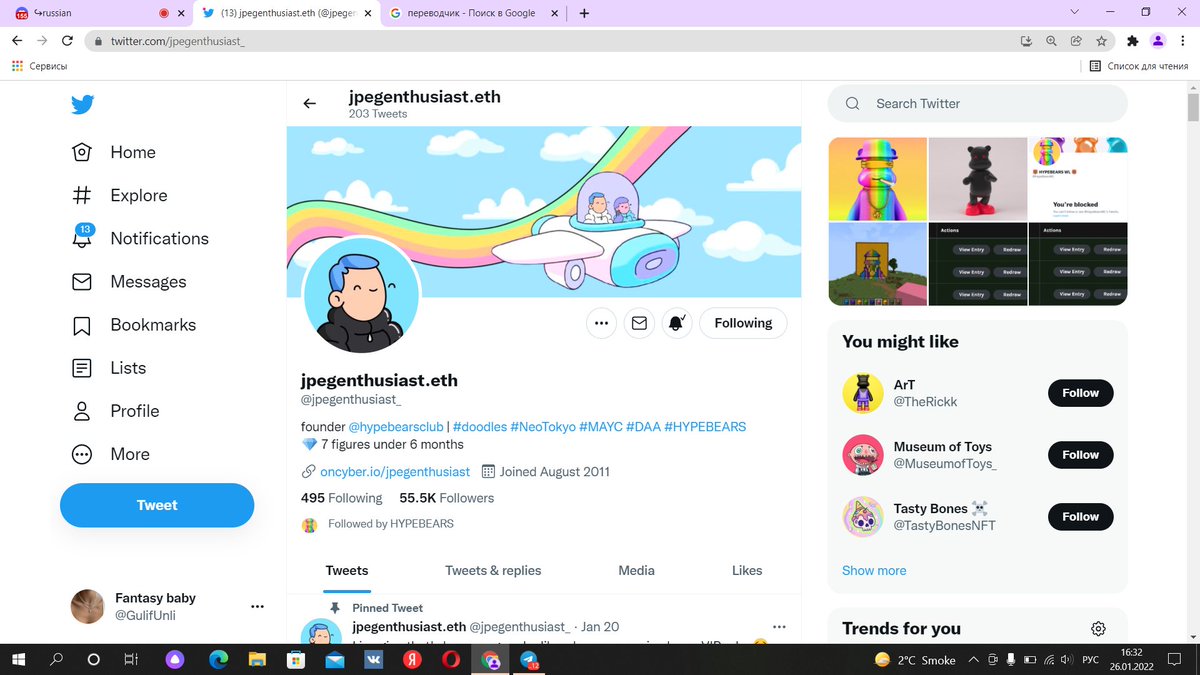Open Explore in the sidebar

tap(119, 195)
